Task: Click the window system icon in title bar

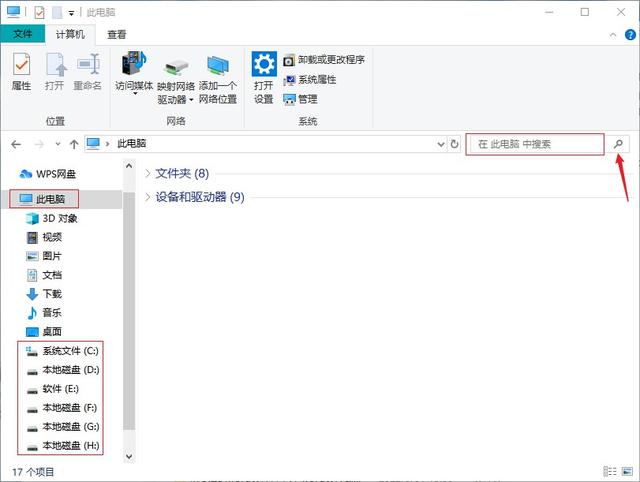Action: click(x=13, y=12)
